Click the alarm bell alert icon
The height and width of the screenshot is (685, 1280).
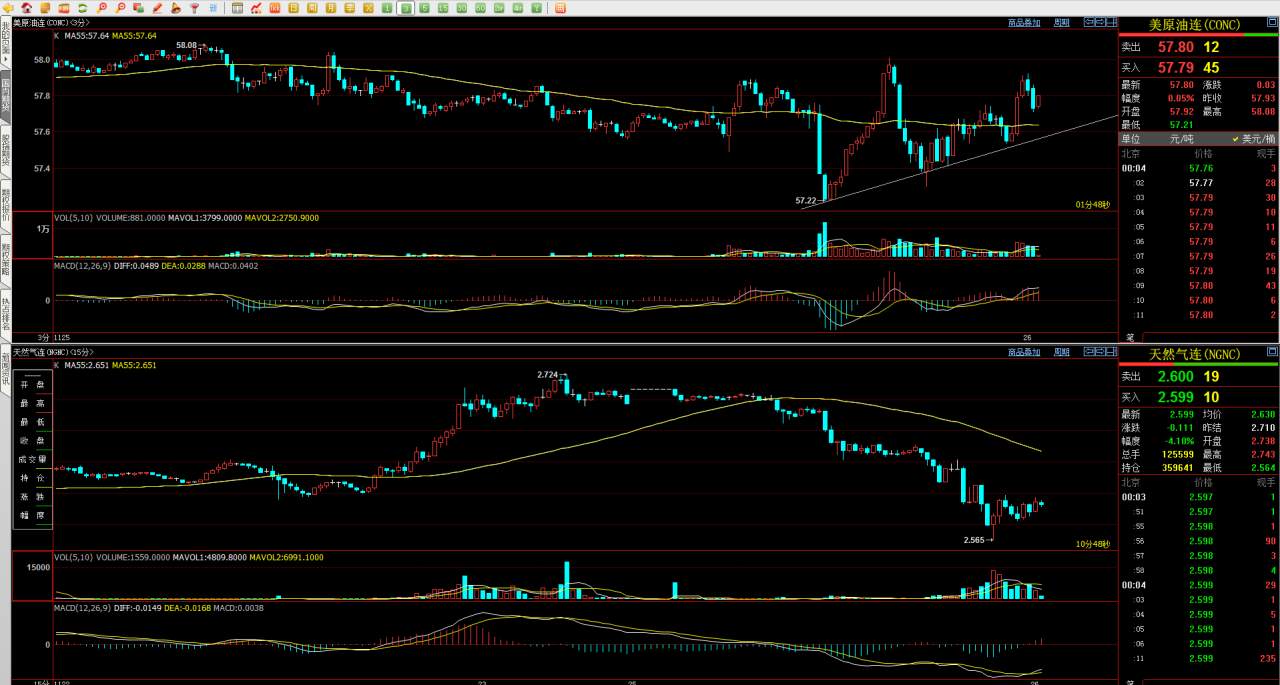pyautogui.click(x=176, y=8)
